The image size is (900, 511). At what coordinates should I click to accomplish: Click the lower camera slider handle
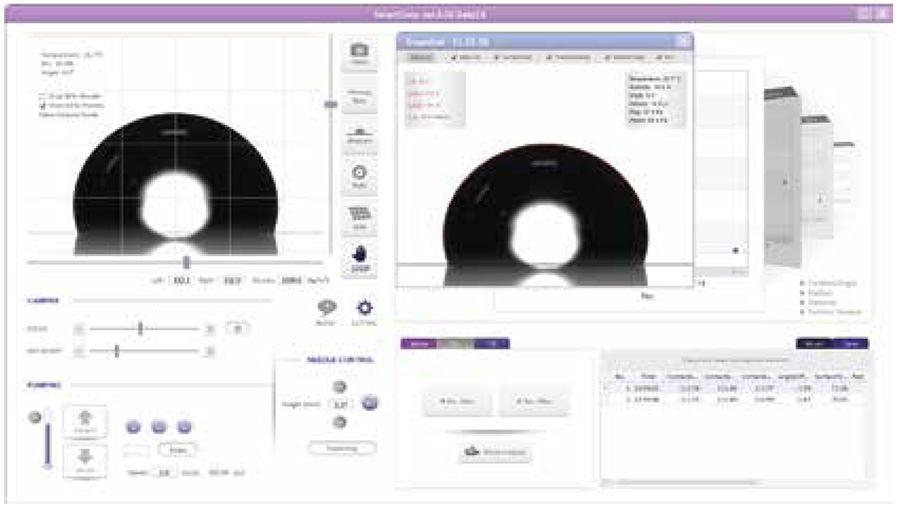coord(117,351)
